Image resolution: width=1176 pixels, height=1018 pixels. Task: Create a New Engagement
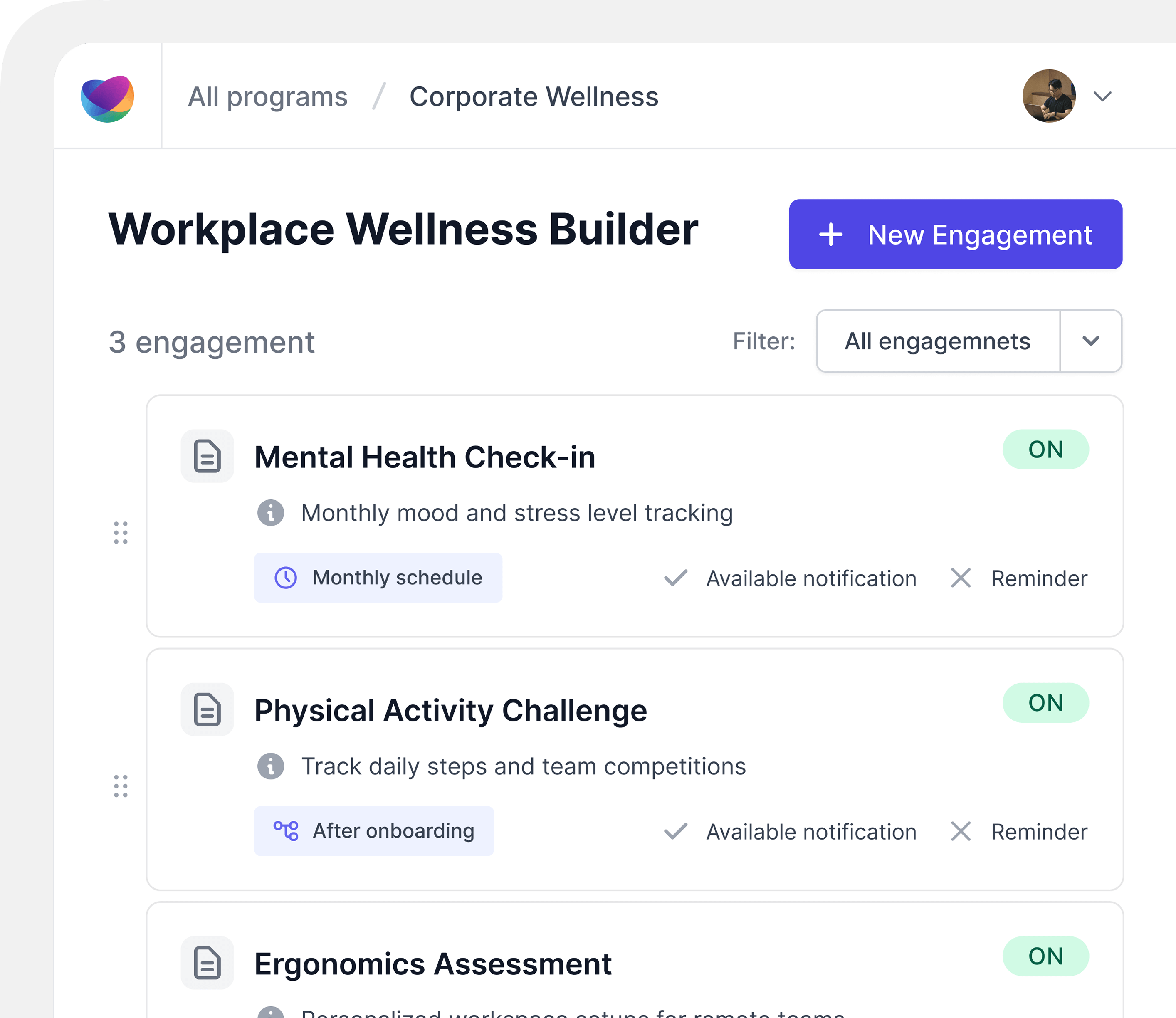[955, 234]
